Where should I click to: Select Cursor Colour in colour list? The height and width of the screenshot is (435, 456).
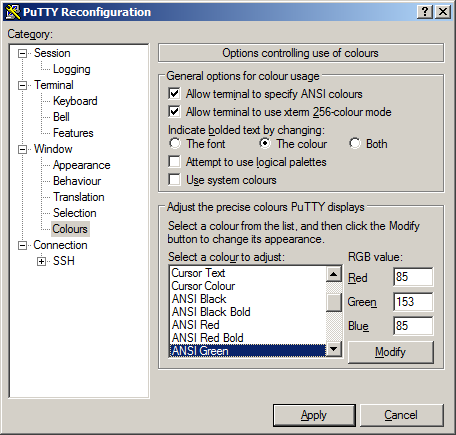click(248, 286)
